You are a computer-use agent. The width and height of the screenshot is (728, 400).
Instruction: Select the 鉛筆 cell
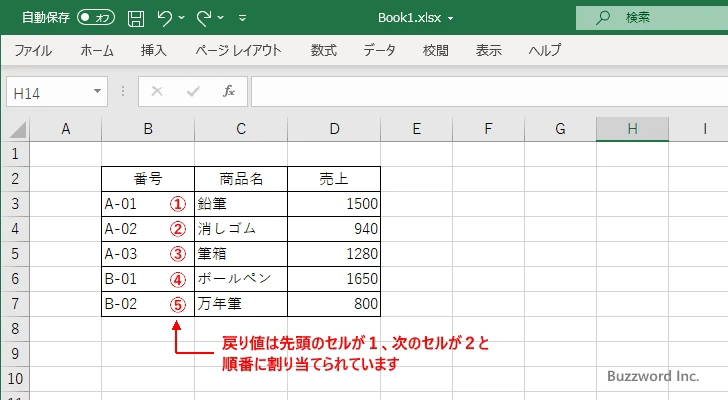tap(241, 204)
